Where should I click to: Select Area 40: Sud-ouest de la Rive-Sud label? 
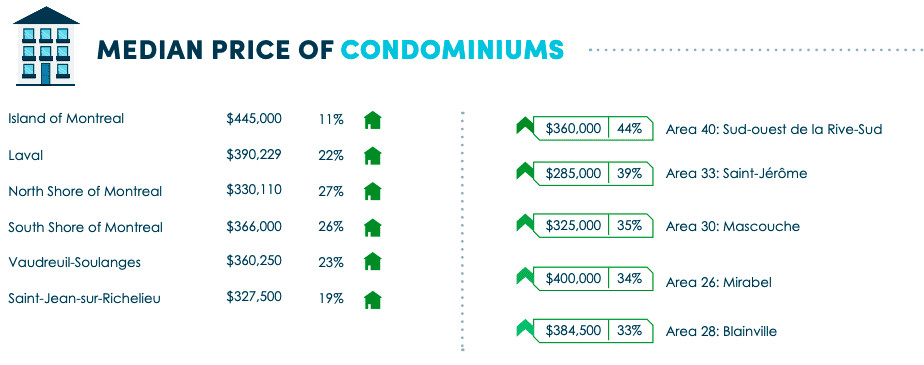pos(774,129)
